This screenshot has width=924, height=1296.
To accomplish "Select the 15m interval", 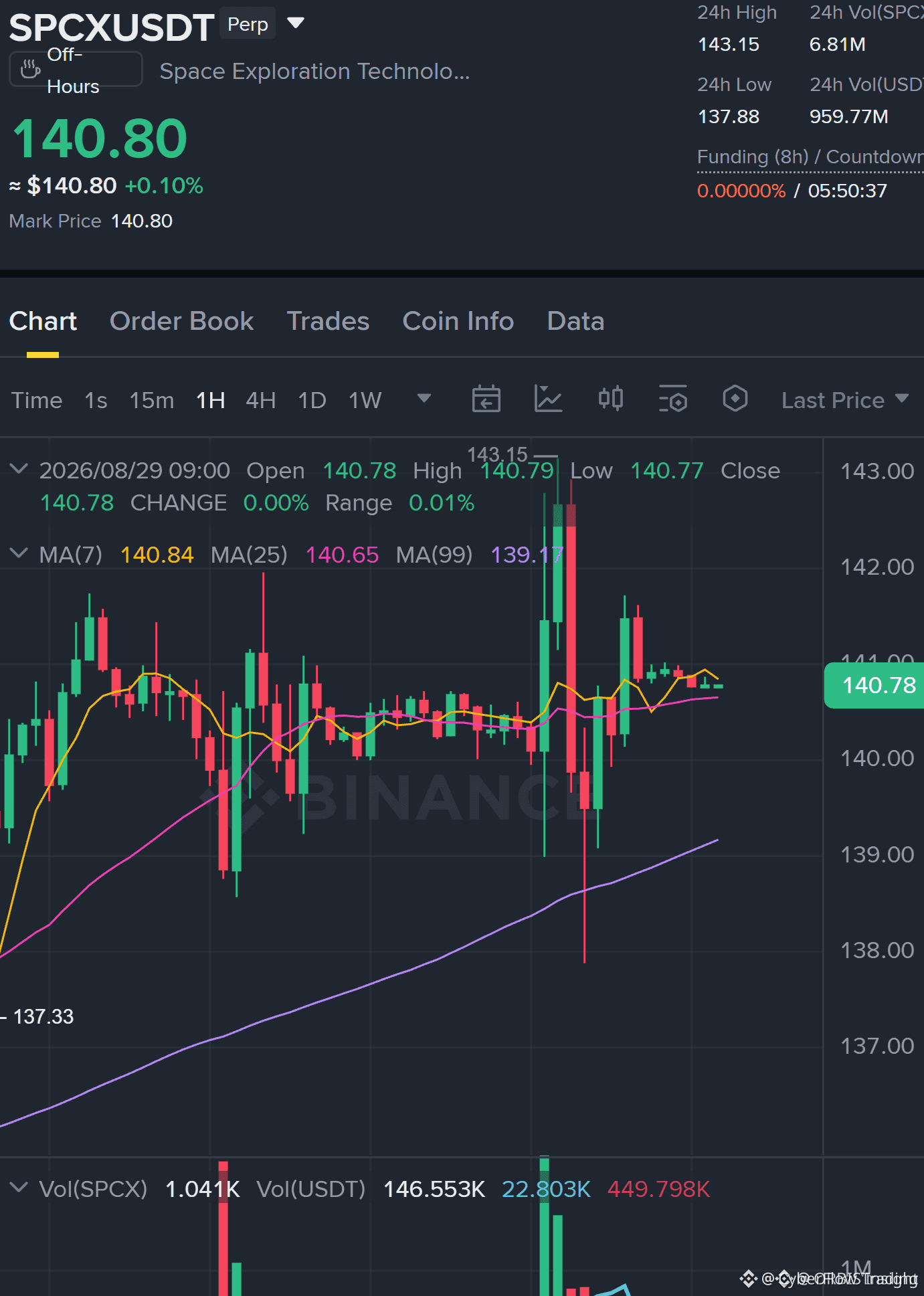I will 152,400.
